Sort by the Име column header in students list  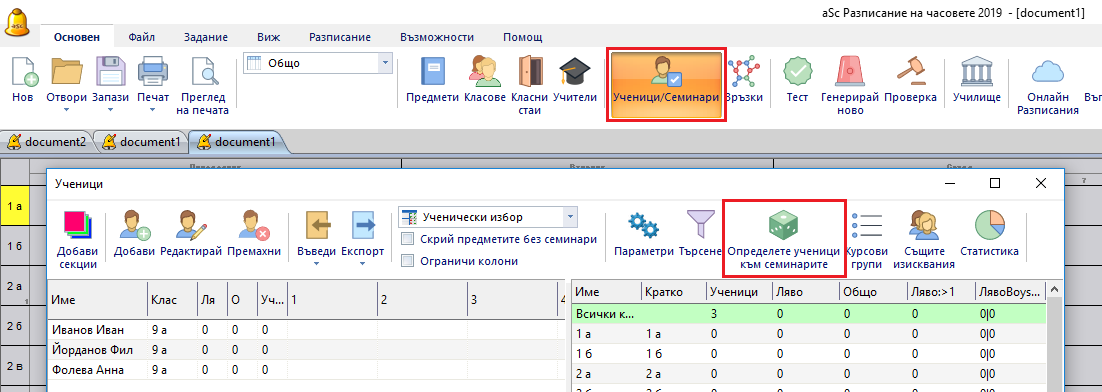click(97, 300)
